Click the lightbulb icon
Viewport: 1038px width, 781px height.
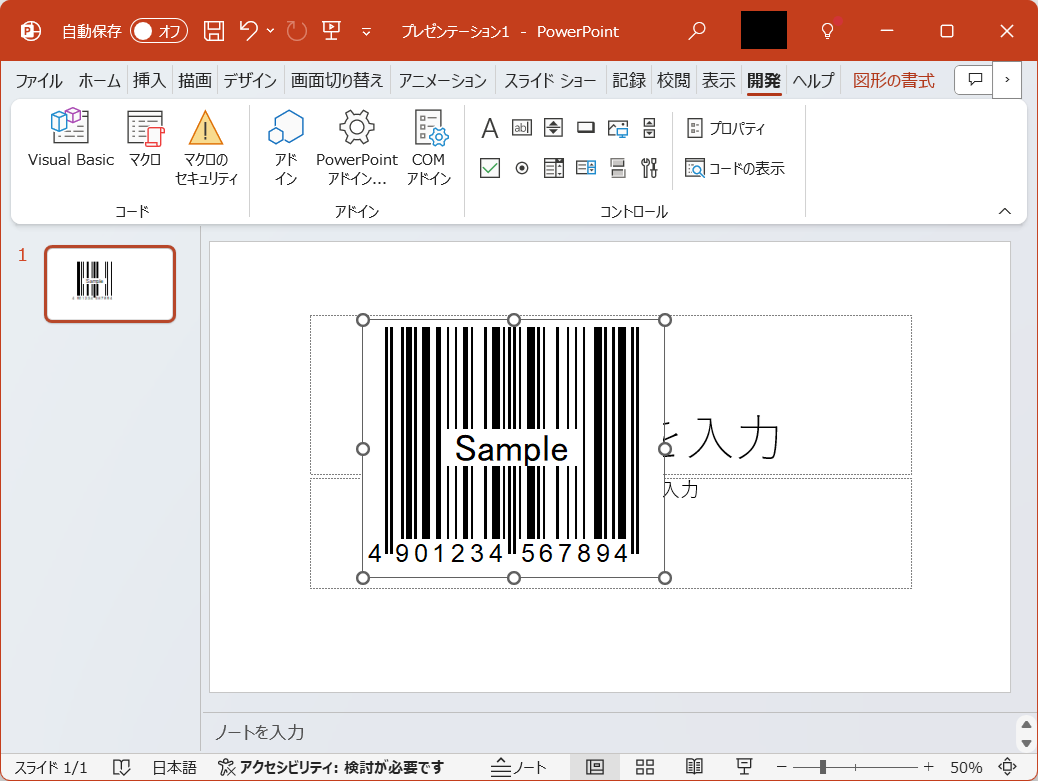(x=827, y=30)
